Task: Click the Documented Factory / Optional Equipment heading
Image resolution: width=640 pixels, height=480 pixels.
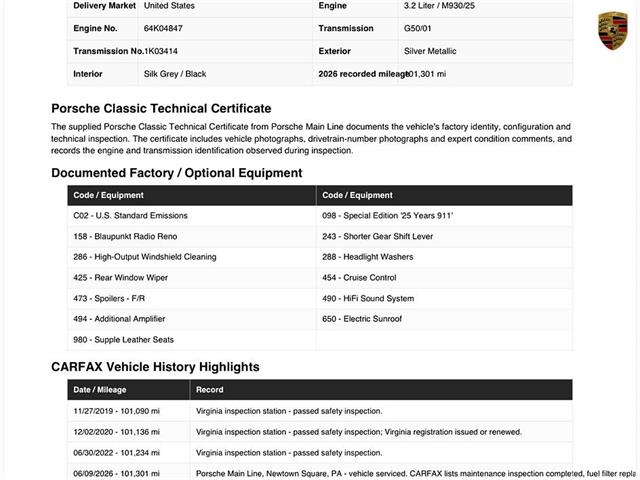Action: pyautogui.click(x=177, y=173)
